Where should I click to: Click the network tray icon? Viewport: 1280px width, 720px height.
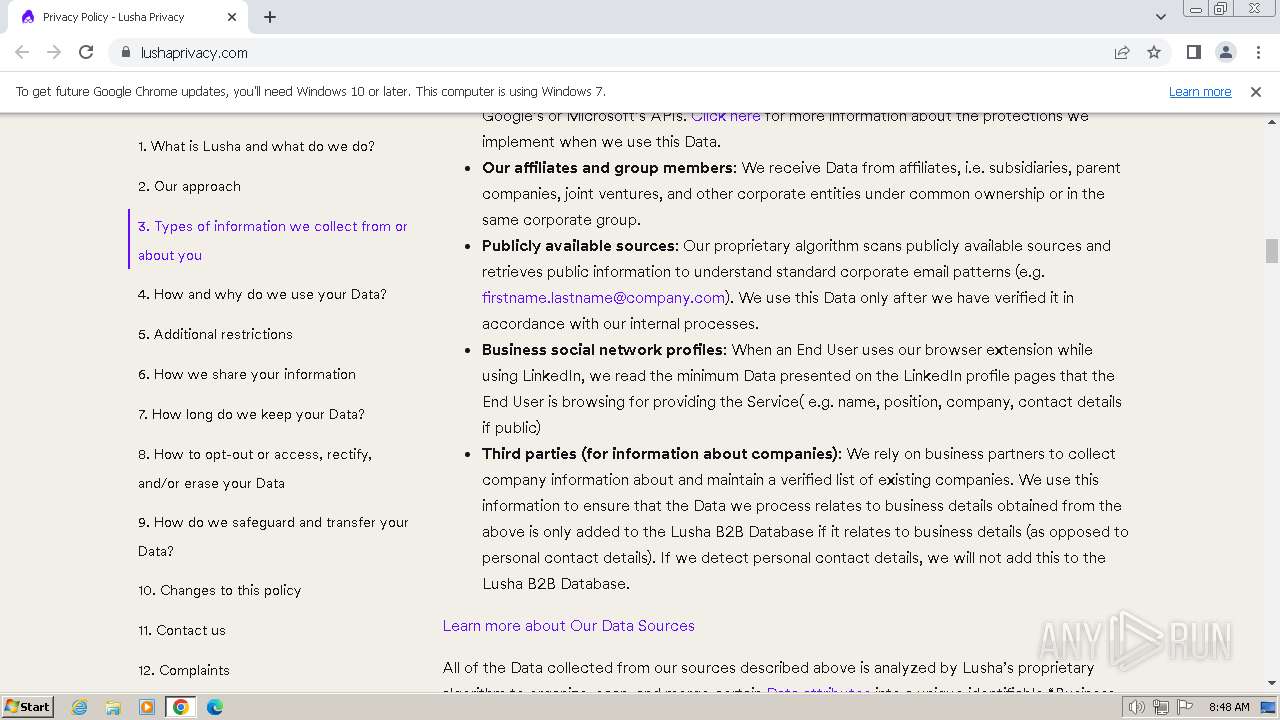tap(1161, 707)
